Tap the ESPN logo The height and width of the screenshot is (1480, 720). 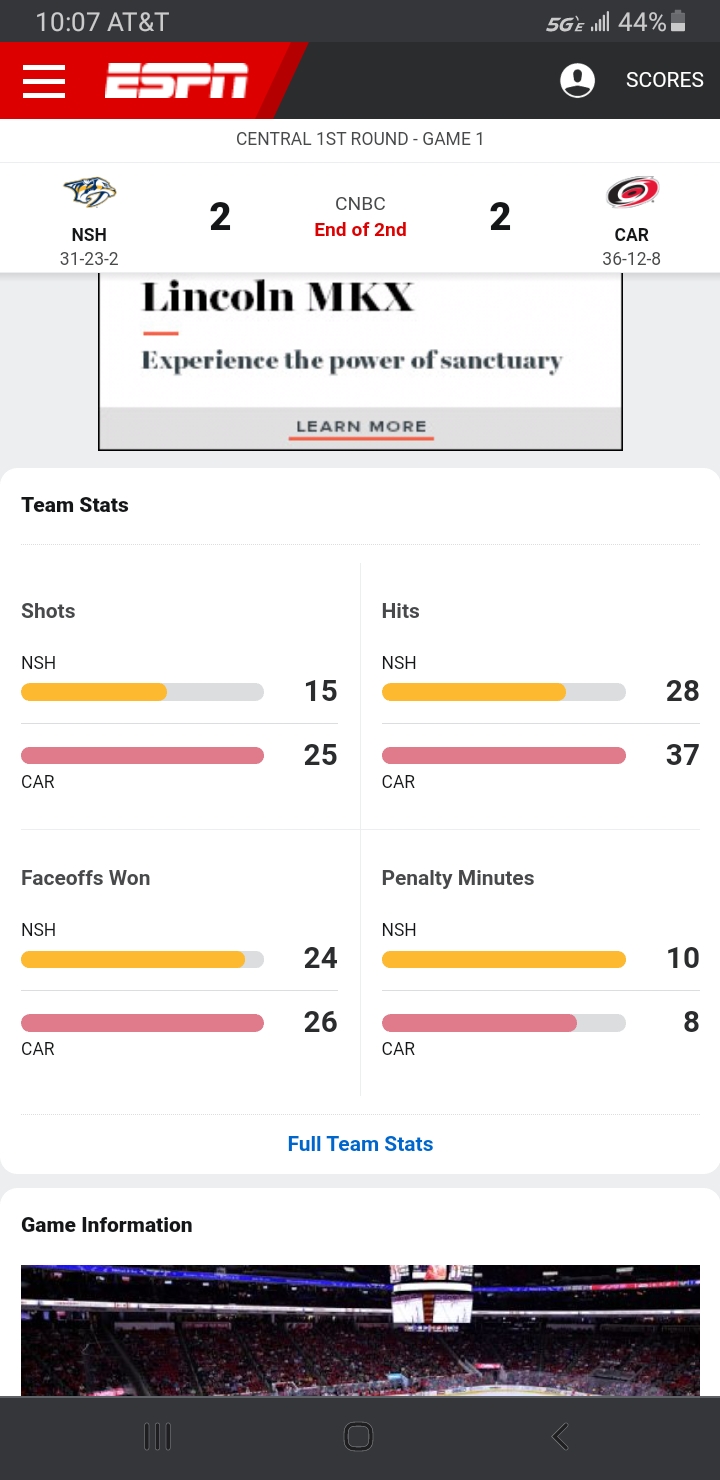[177, 81]
